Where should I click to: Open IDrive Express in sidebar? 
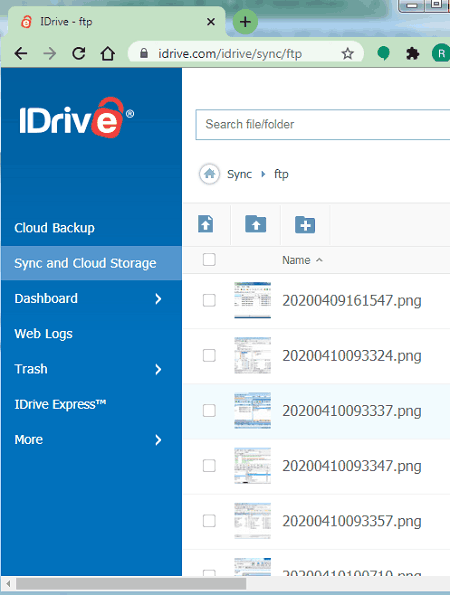point(60,405)
